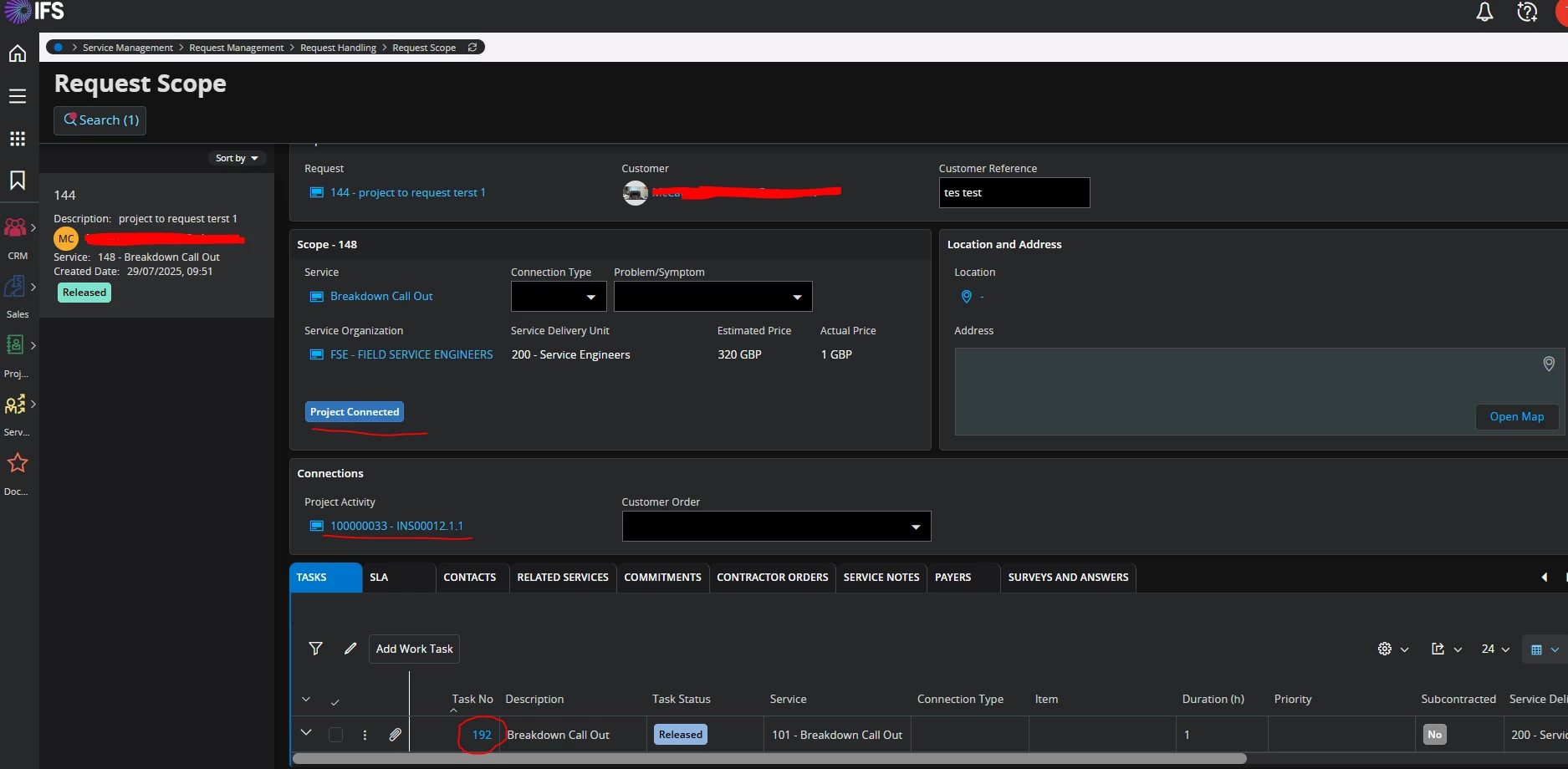This screenshot has width=1568, height=769.
Task: Open the CRM module icon
Action: pyautogui.click(x=15, y=227)
